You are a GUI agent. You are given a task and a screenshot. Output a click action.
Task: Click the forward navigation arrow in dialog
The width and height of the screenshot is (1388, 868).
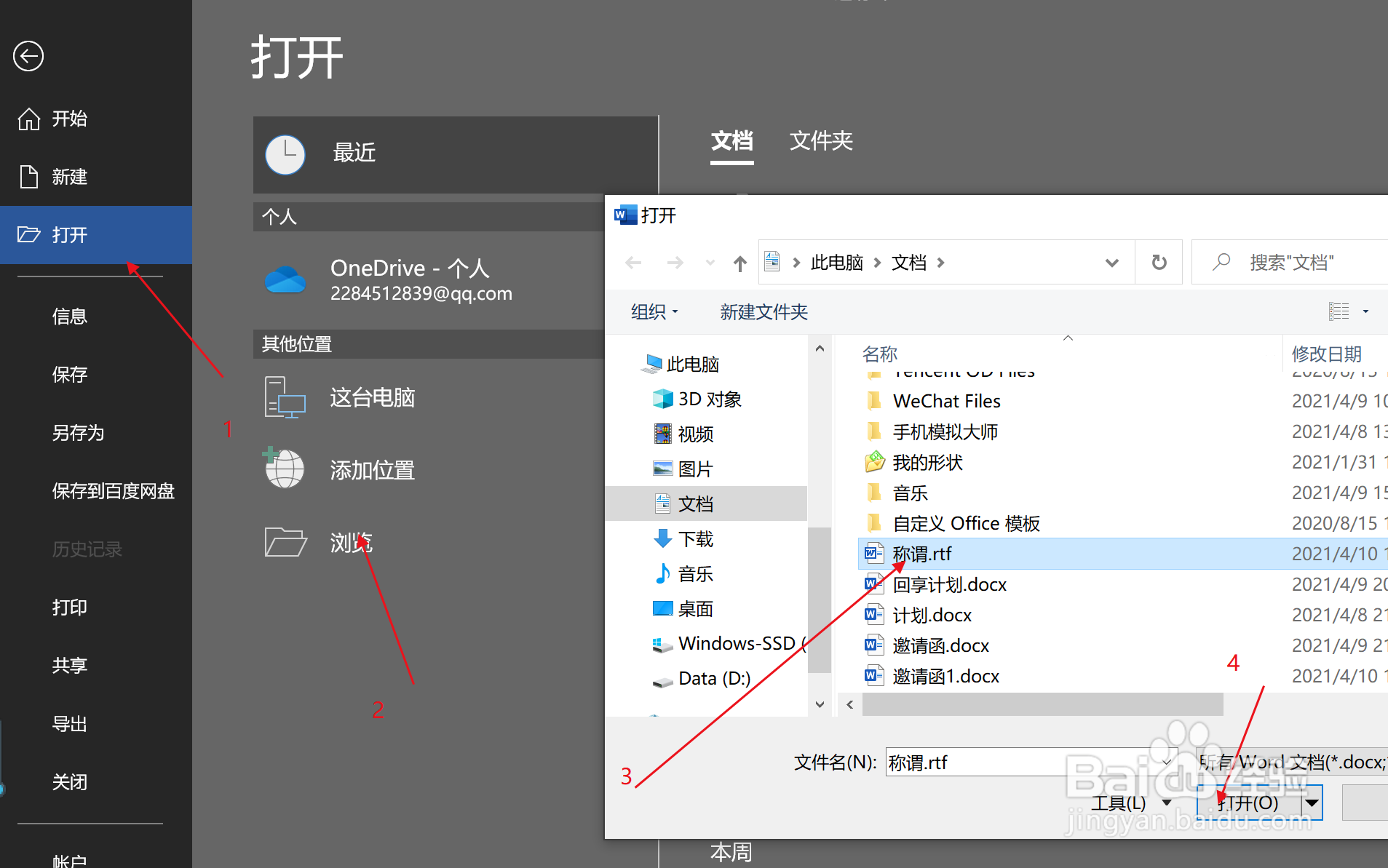click(x=675, y=263)
